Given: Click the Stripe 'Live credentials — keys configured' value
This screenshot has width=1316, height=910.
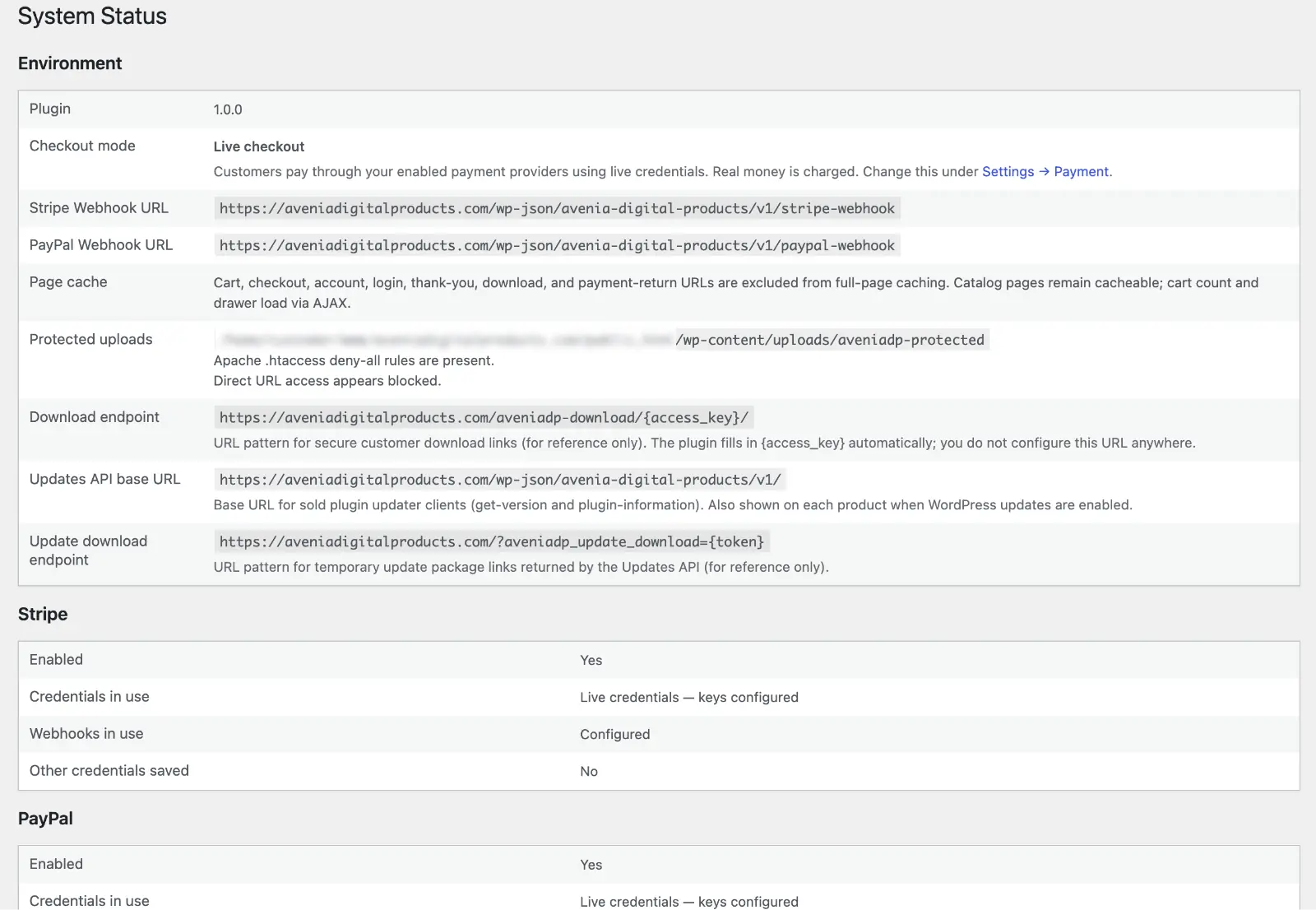Looking at the screenshot, I should pos(689,697).
